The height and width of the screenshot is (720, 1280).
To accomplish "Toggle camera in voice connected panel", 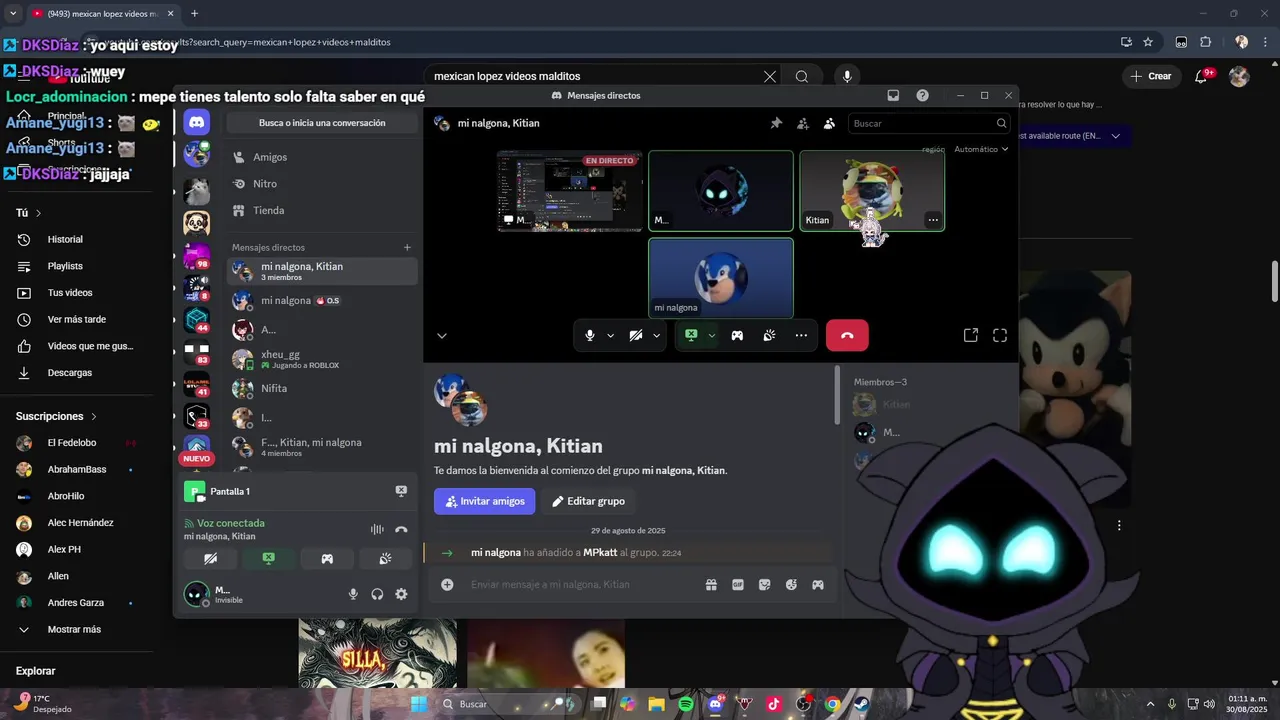I will coord(210,559).
